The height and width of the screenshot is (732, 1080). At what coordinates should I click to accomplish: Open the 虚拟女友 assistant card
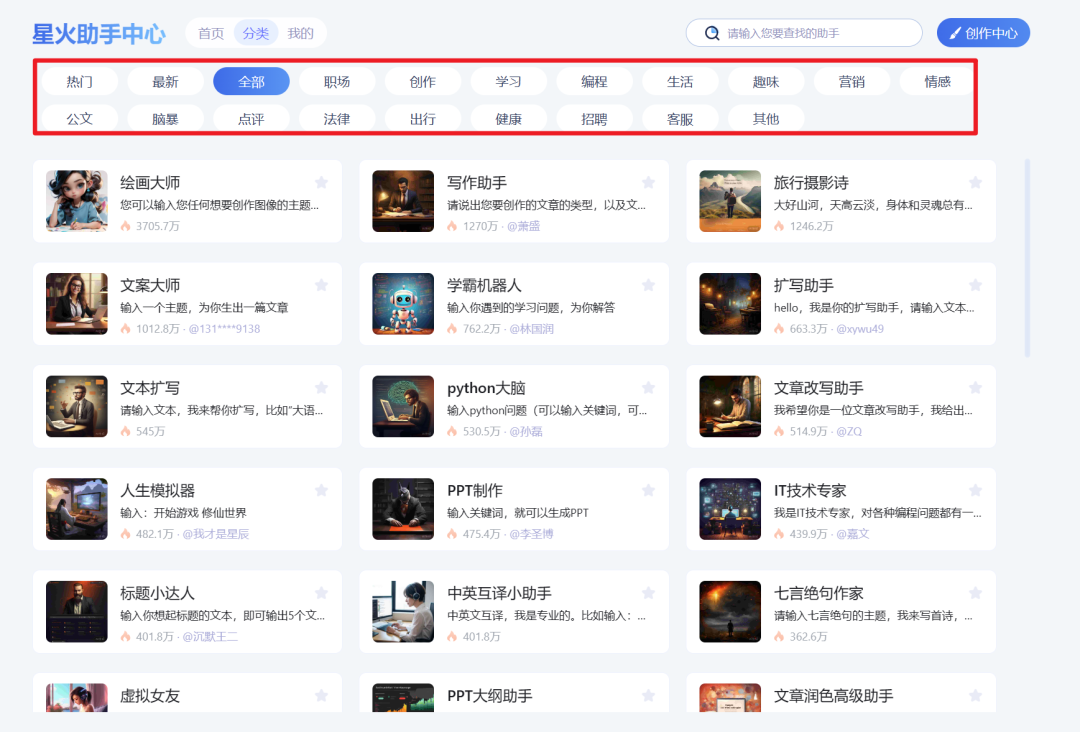pos(187,693)
